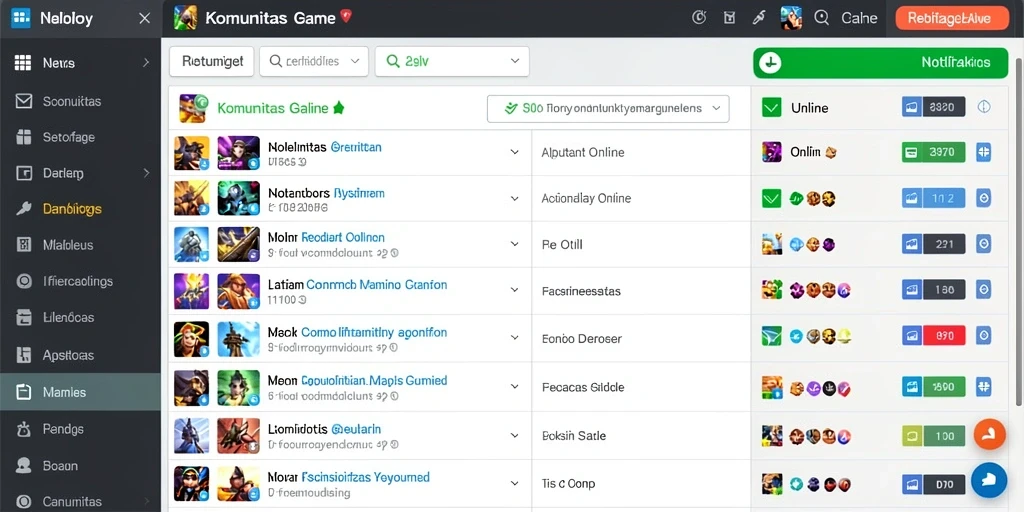Image resolution: width=1024 pixels, height=512 pixels.
Task: Select the wrench icon next to Danbiiogs
Action: [x=24, y=209]
